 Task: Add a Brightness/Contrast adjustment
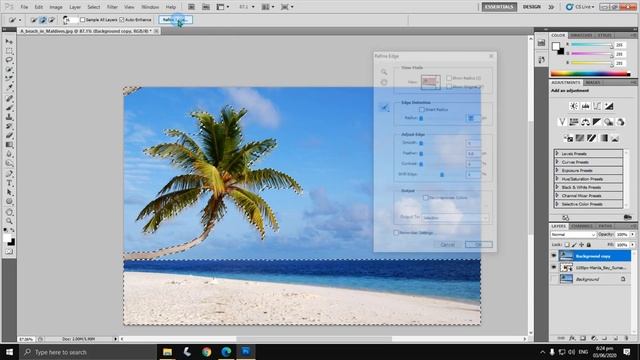[573, 106]
